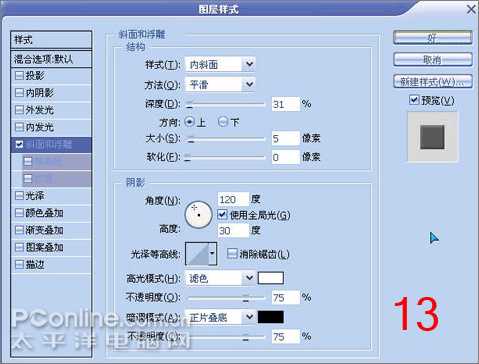Enable the 外发光 outer glow checkbox

tap(19, 110)
